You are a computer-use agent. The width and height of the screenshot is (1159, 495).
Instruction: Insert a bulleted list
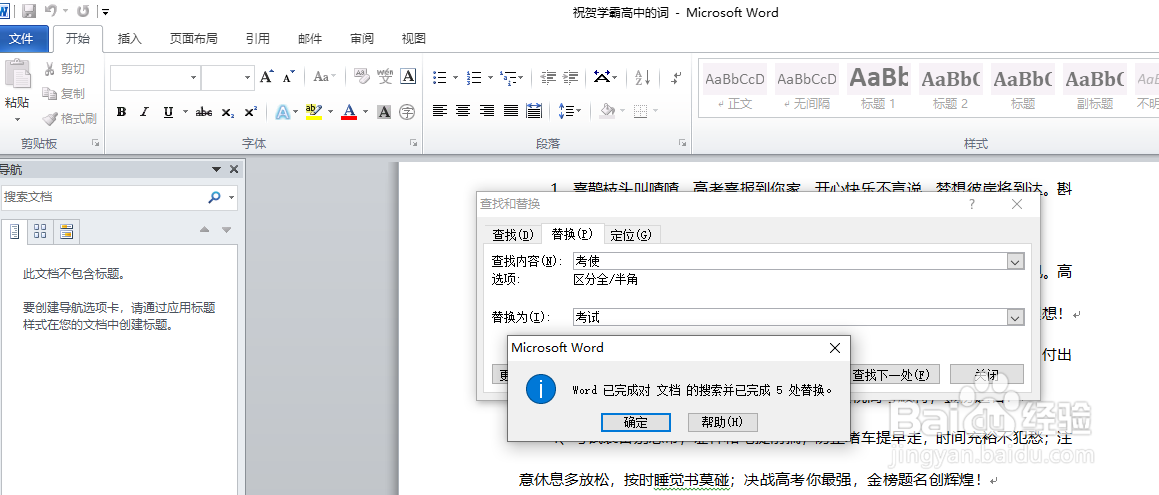click(440, 77)
